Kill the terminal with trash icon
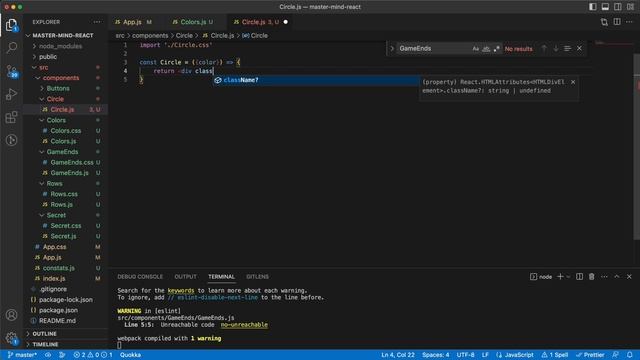 [x=591, y=277]
